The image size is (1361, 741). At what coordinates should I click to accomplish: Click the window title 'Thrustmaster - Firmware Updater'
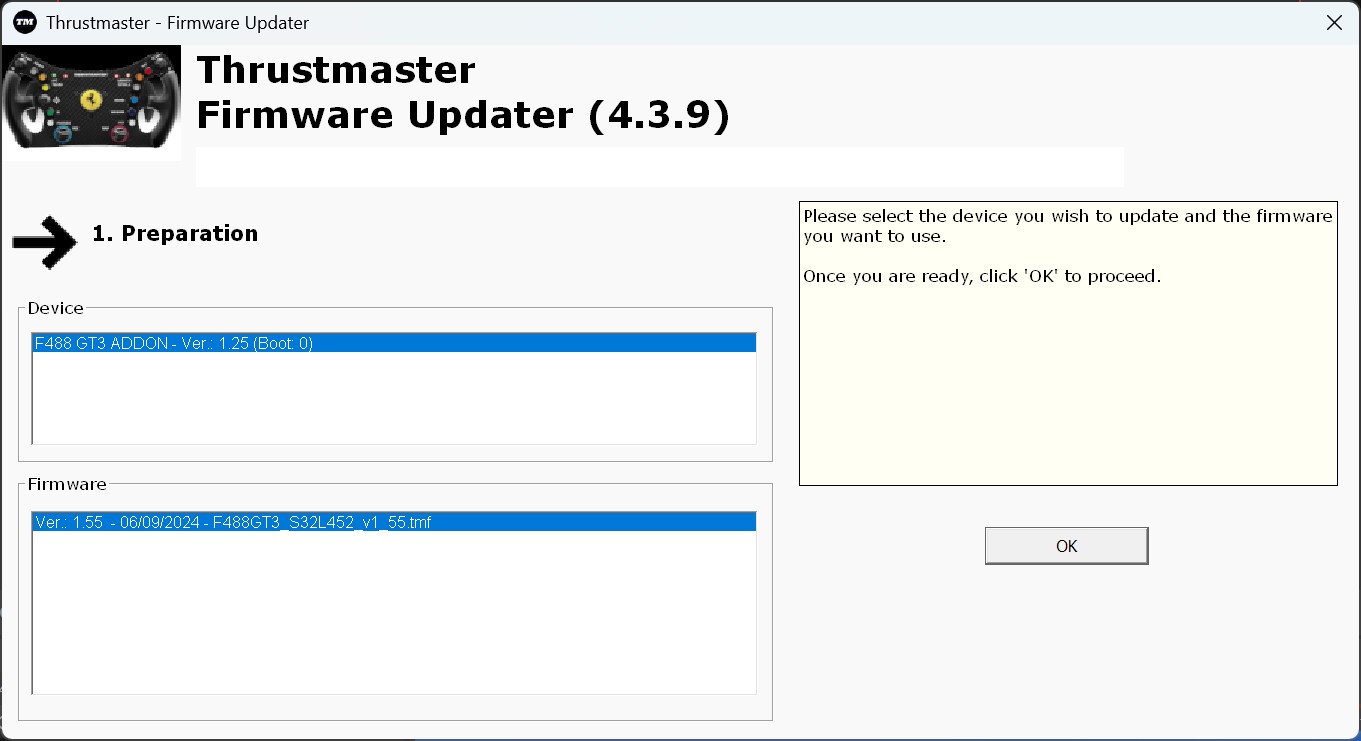coord(178,22)
